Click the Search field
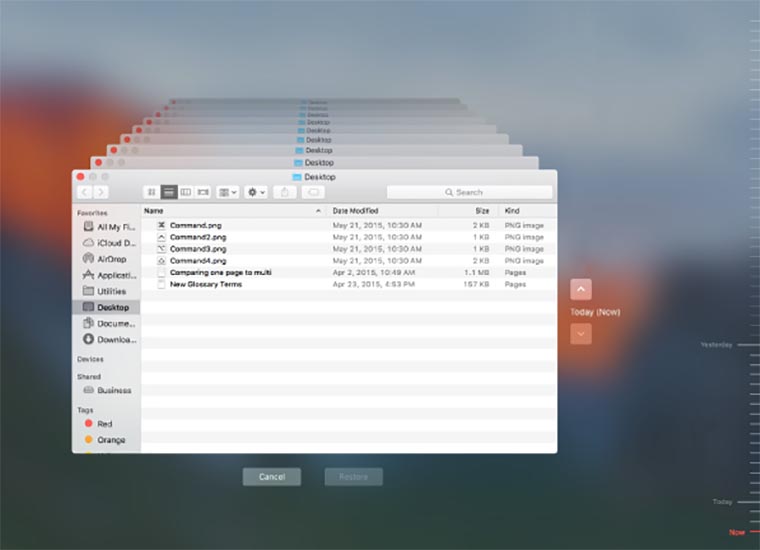The height and width of the screenshot is (550, 760). [x=469, y=192]
